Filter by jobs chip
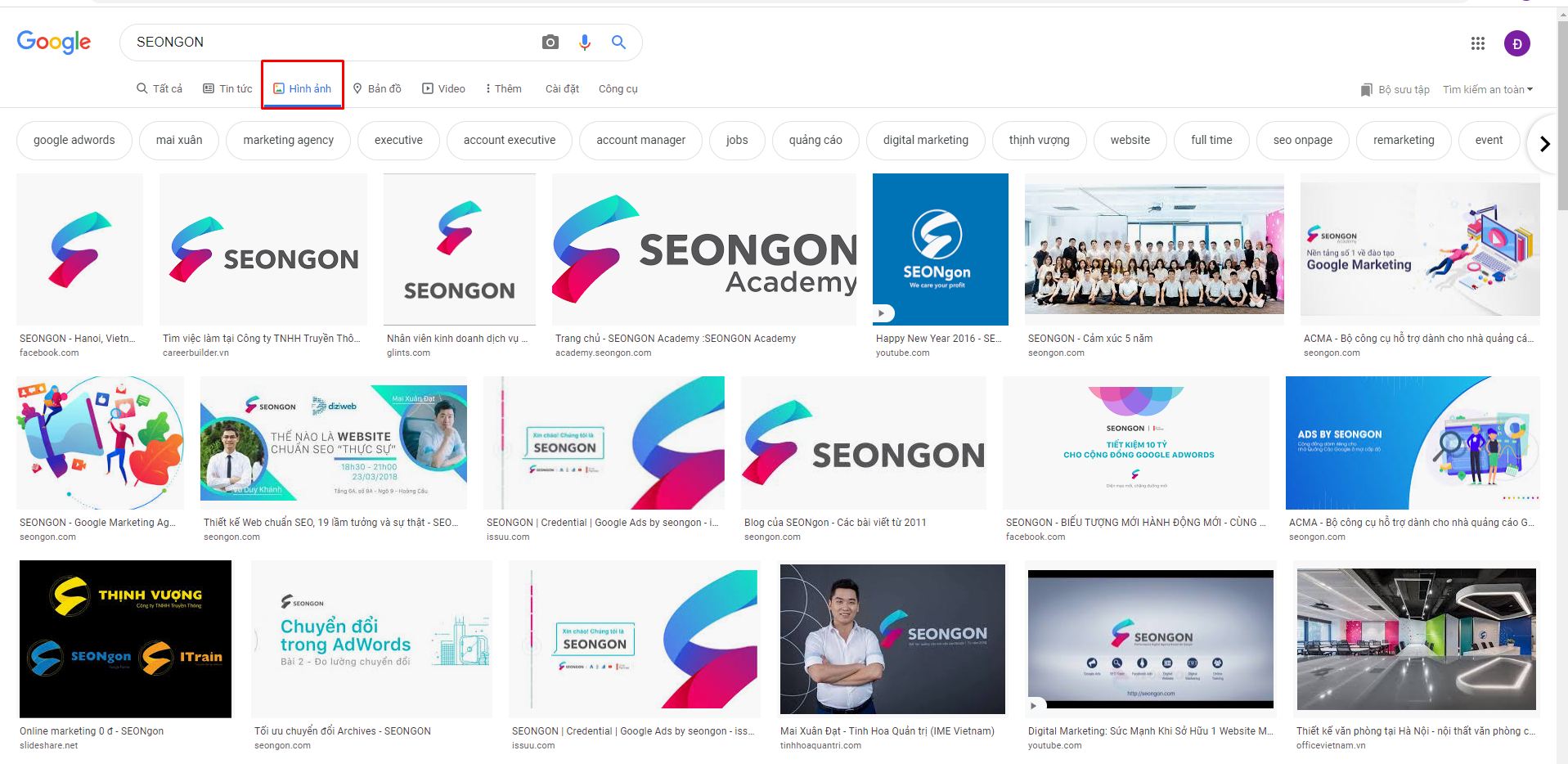 (x=737, y=140)
